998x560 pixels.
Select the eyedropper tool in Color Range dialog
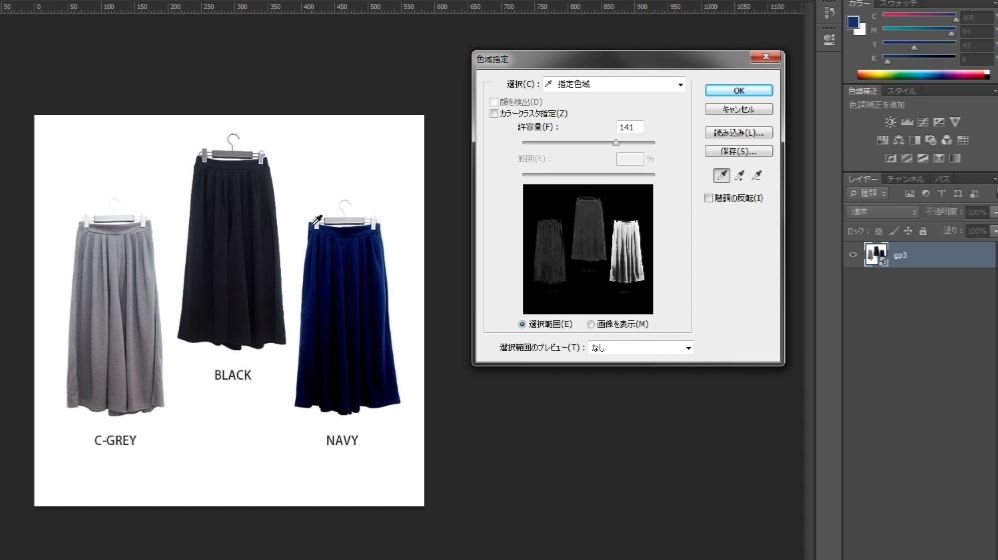721,175
